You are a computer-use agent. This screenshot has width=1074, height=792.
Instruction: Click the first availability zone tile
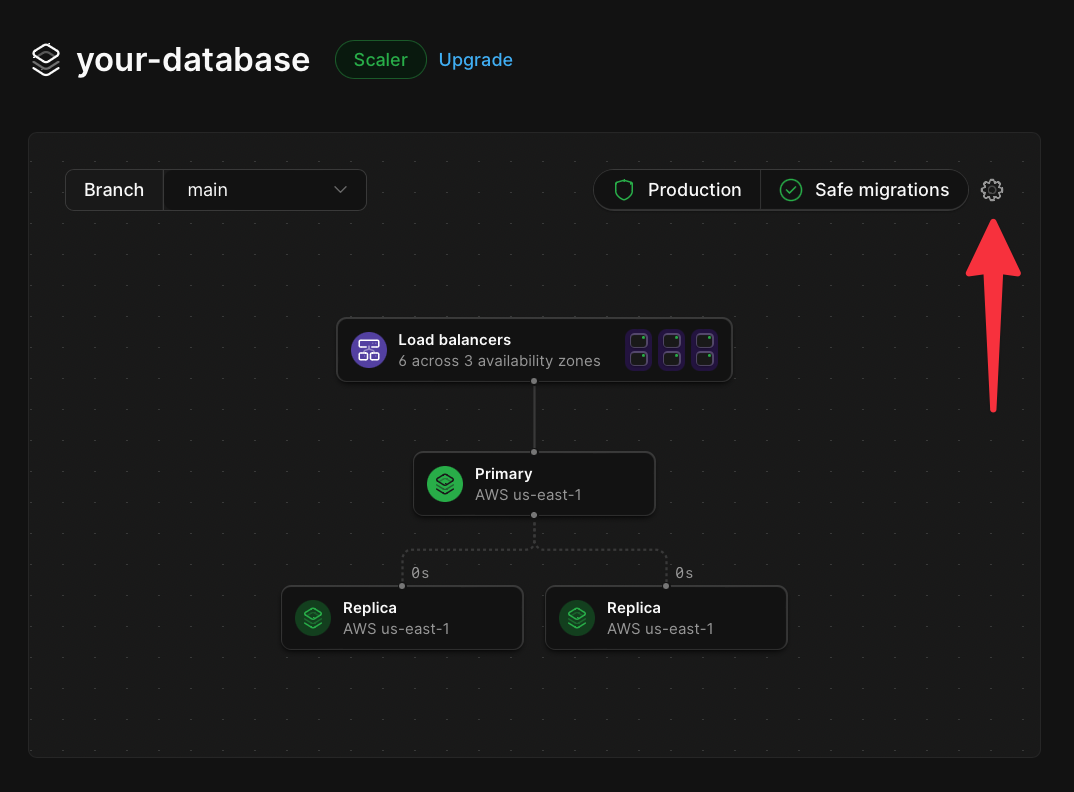point(638,350)
